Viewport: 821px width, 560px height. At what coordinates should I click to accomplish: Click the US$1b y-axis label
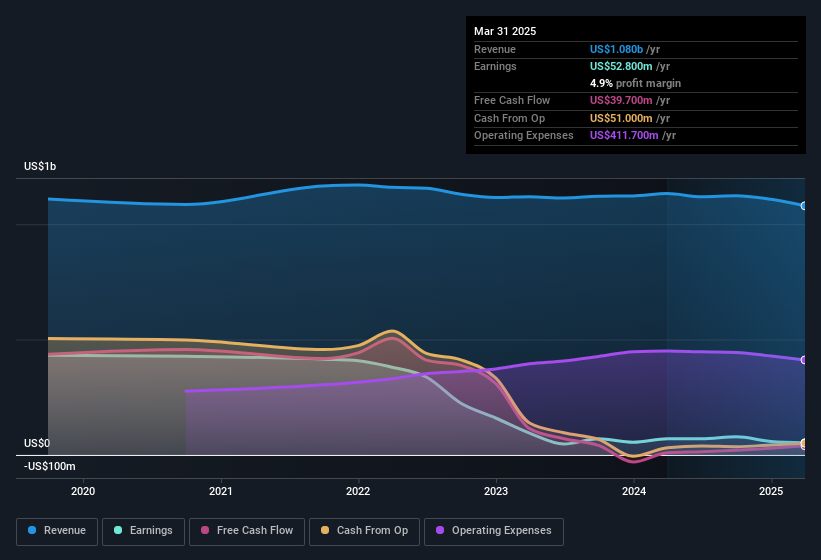point(40,166)
